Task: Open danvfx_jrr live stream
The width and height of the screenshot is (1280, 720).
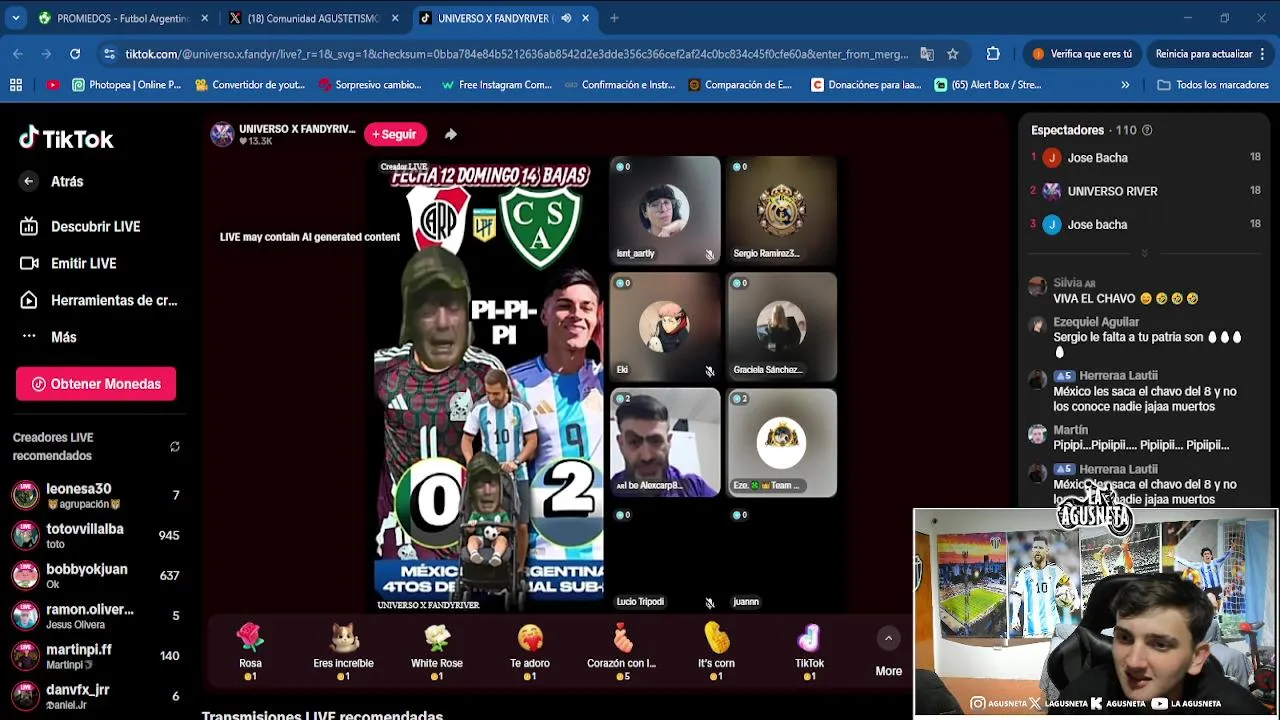Action: (96, 696)
